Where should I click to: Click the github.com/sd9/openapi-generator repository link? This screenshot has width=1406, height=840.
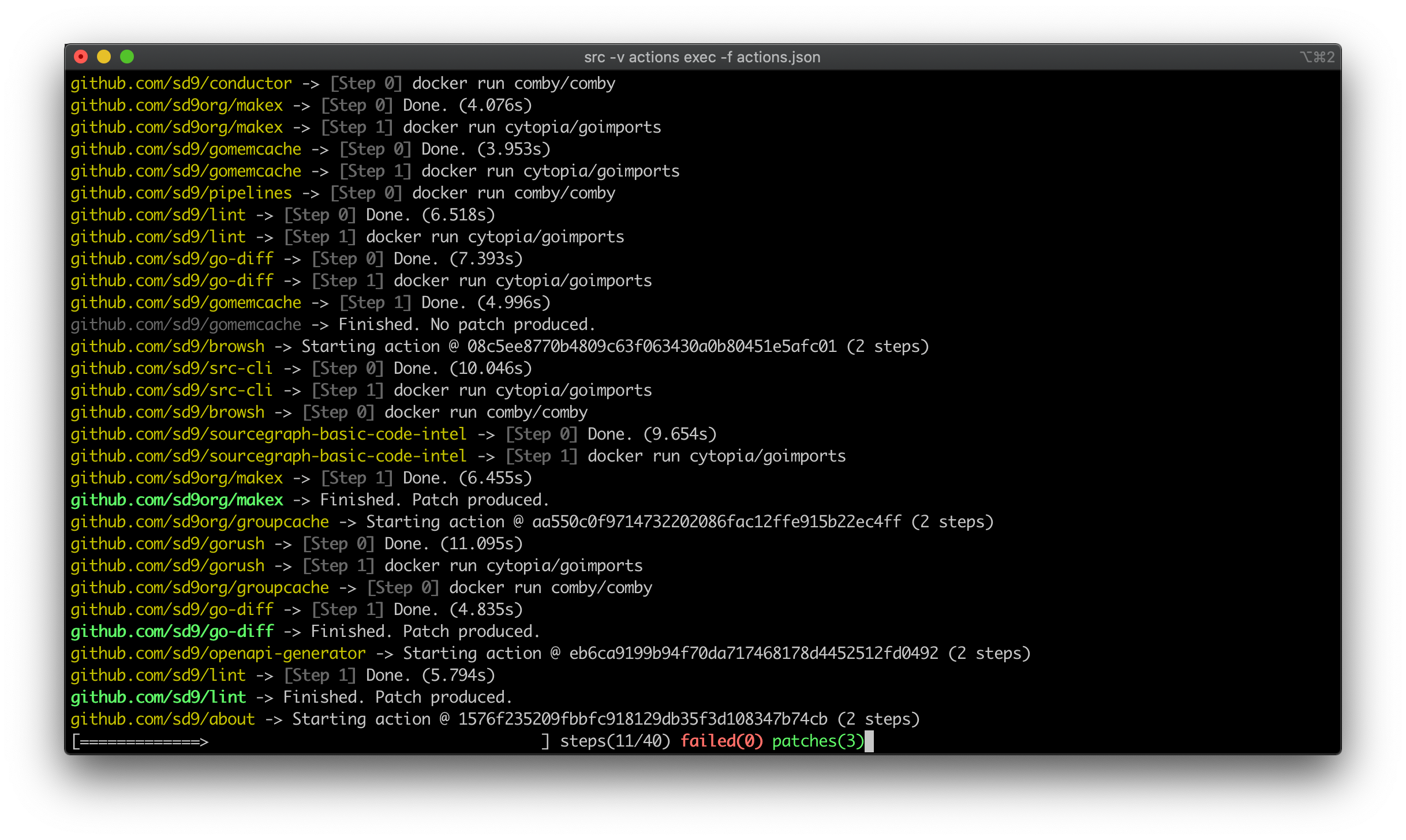218,654
